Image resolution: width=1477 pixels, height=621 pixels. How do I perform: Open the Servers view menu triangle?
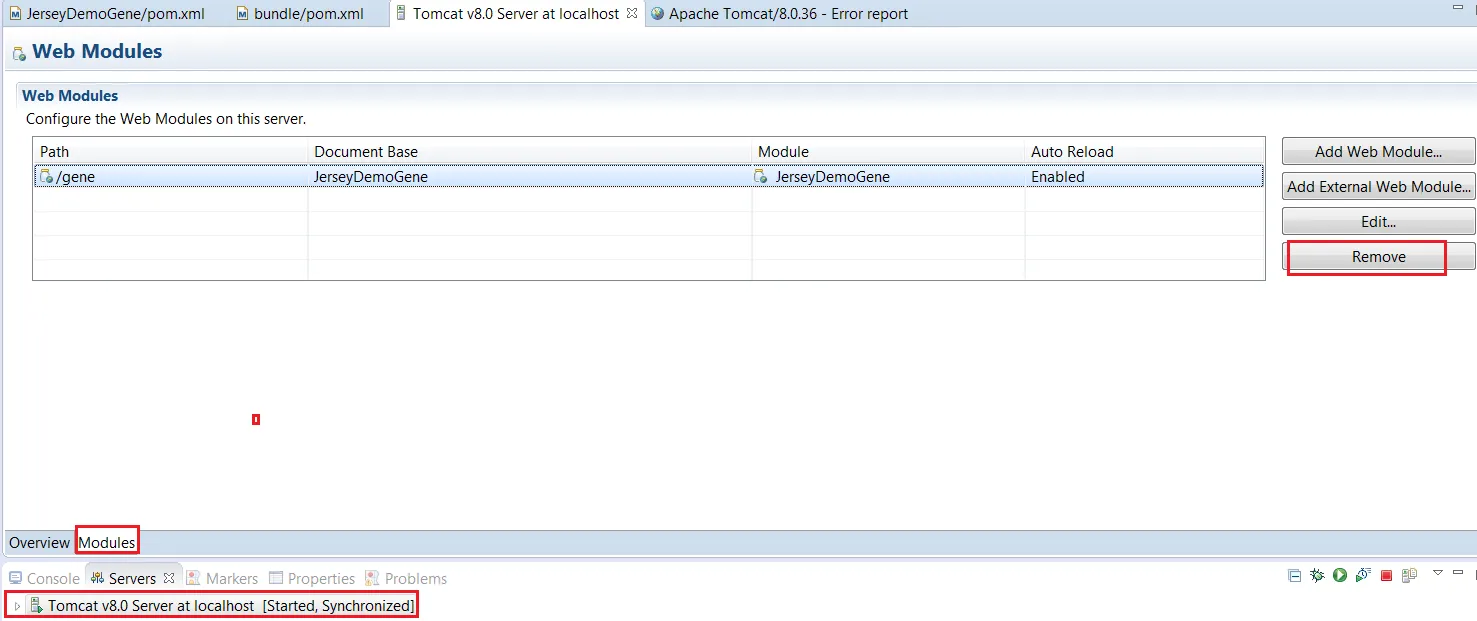[x=1438, y=573]
